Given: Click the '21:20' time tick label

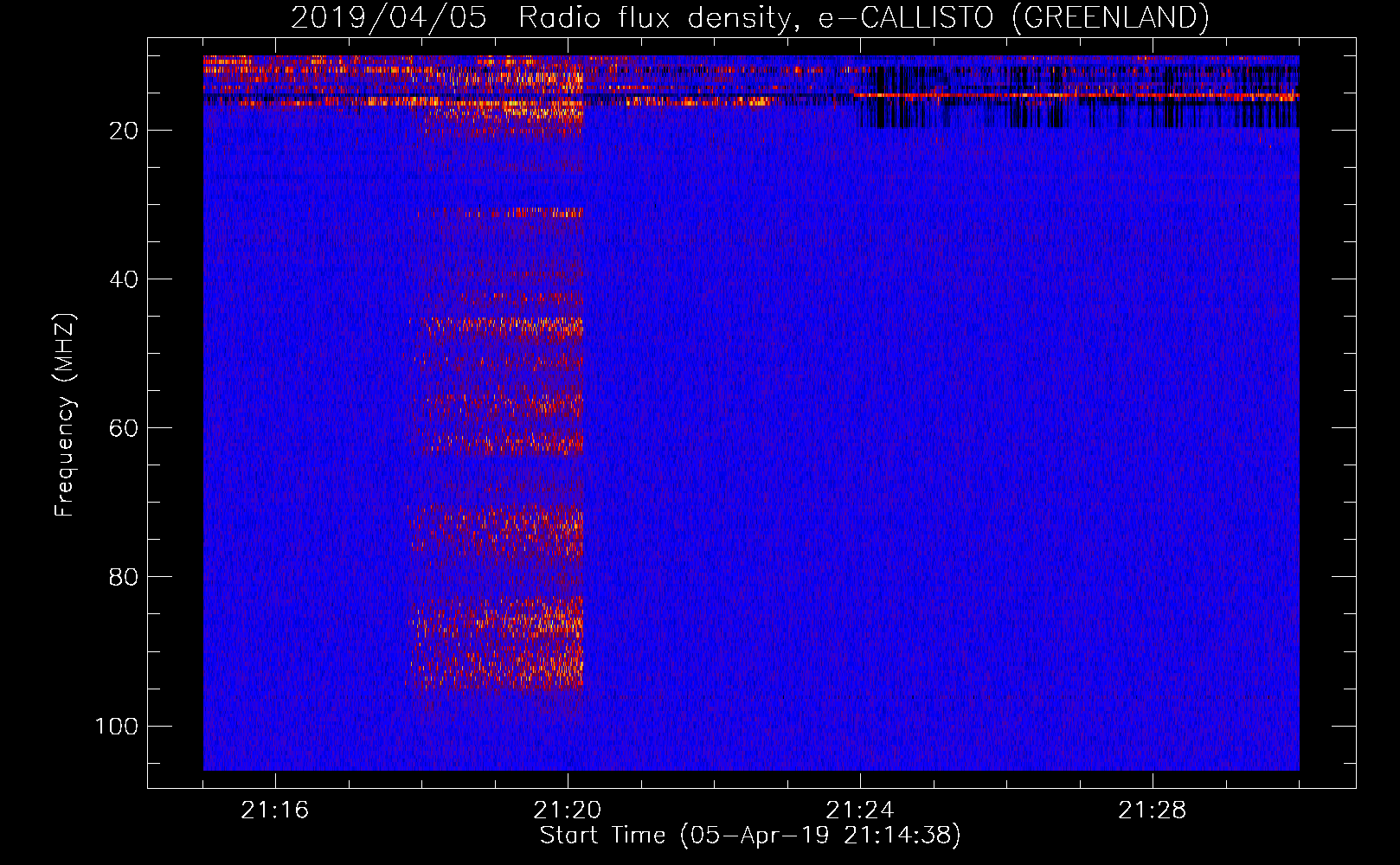Looking at the screenshot, I should tap(568, 811).
